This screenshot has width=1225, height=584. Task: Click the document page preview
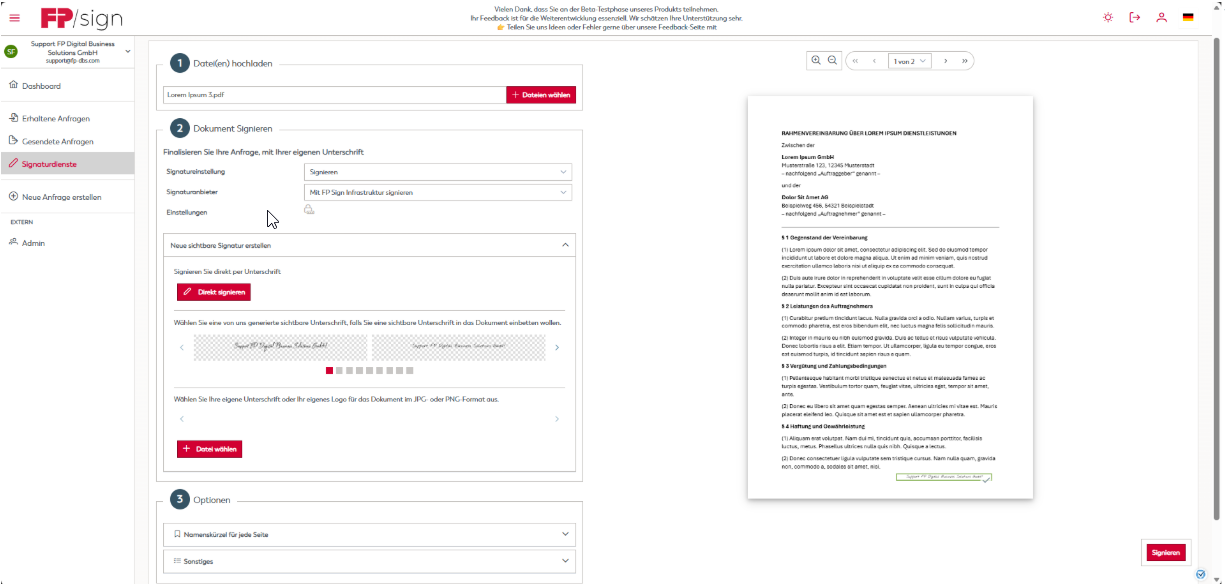pos(891,297)
